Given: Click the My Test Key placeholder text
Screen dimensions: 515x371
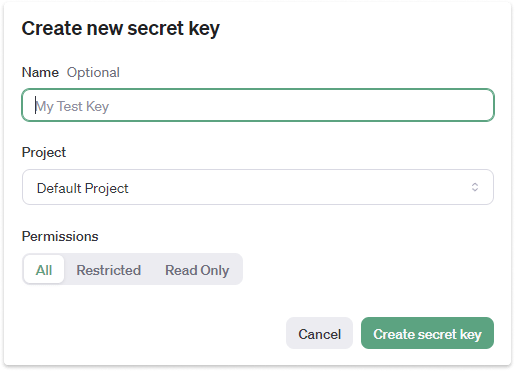Looking at the screenshot, I should (72, 106).
